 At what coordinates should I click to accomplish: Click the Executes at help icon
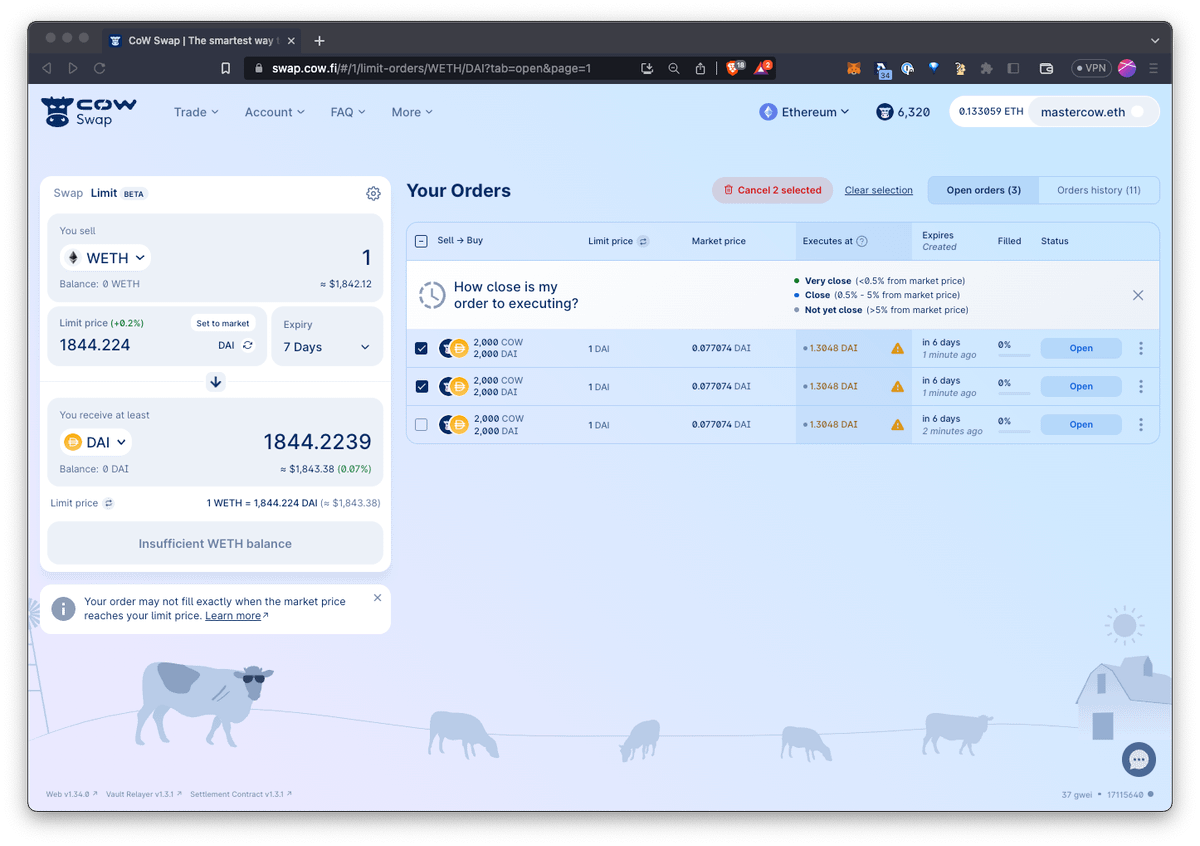tap(861, 241)
